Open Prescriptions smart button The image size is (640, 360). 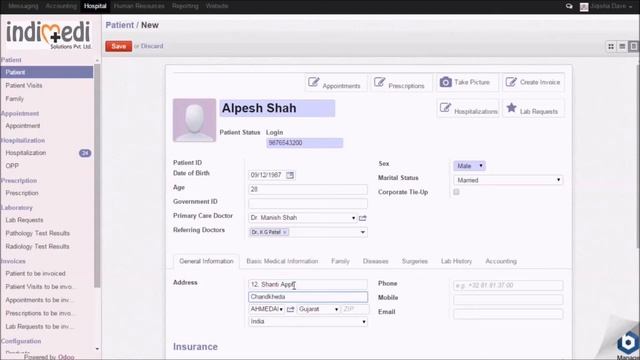coord(401,83)
